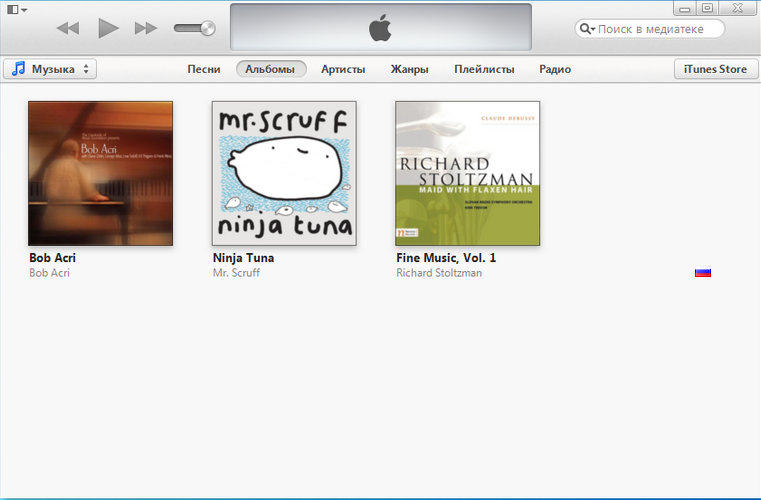761x500 pixels.
Task: Start playback with the Play button
Action: click(108, 28)
